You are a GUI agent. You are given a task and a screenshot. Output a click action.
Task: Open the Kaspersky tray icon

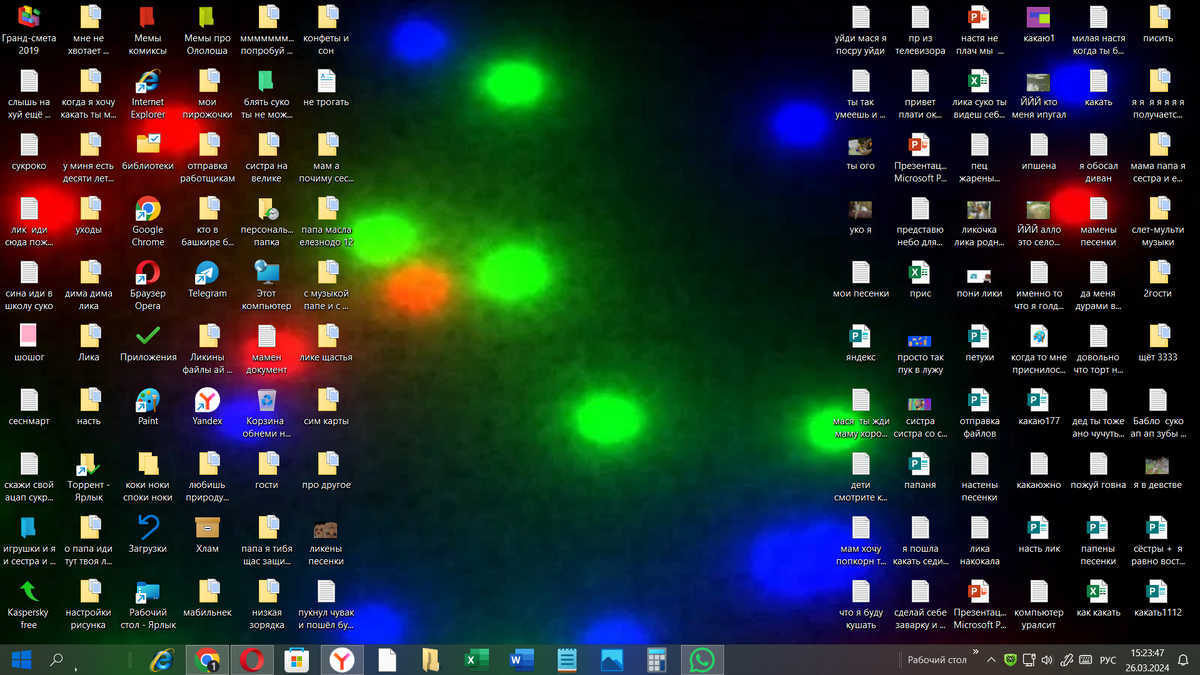point(1010,660)
